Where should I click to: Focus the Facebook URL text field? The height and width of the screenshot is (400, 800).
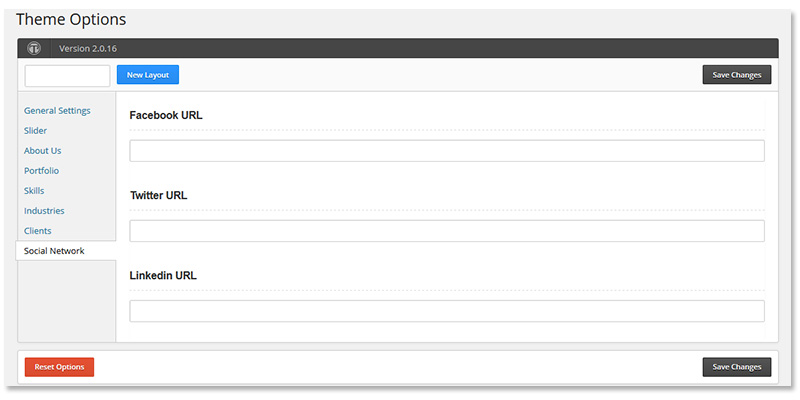447,151
